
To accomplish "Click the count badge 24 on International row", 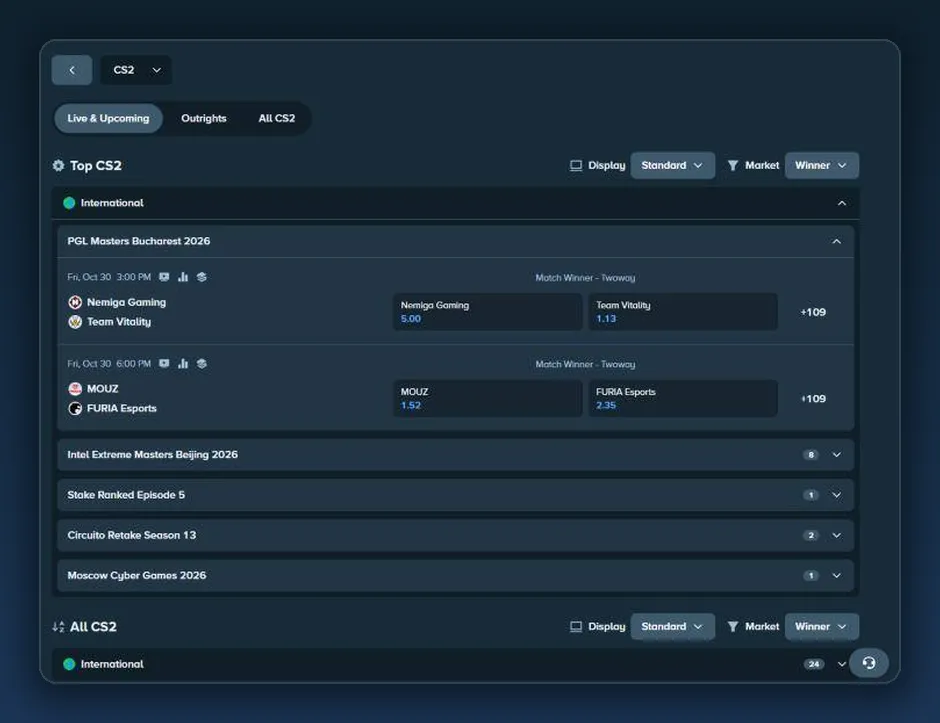I will 814,664.
